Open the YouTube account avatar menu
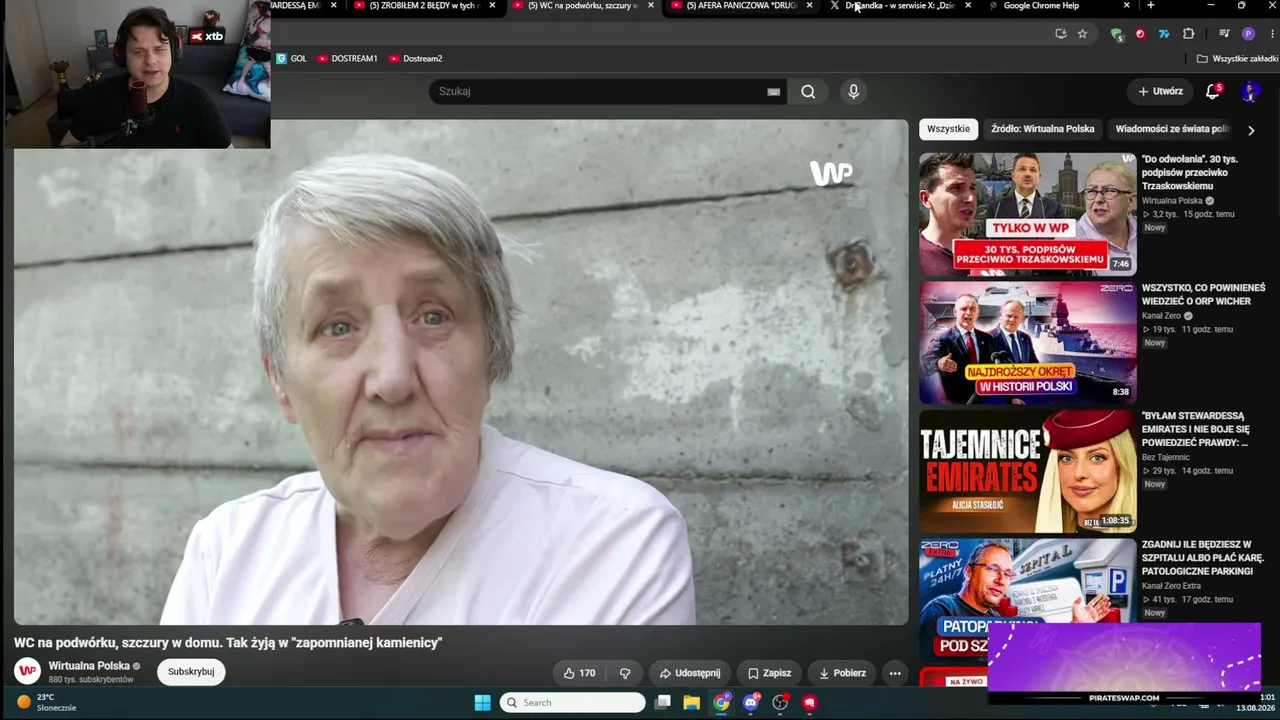The height and width of the screenshot is (720, 1280). point(1249,92)
